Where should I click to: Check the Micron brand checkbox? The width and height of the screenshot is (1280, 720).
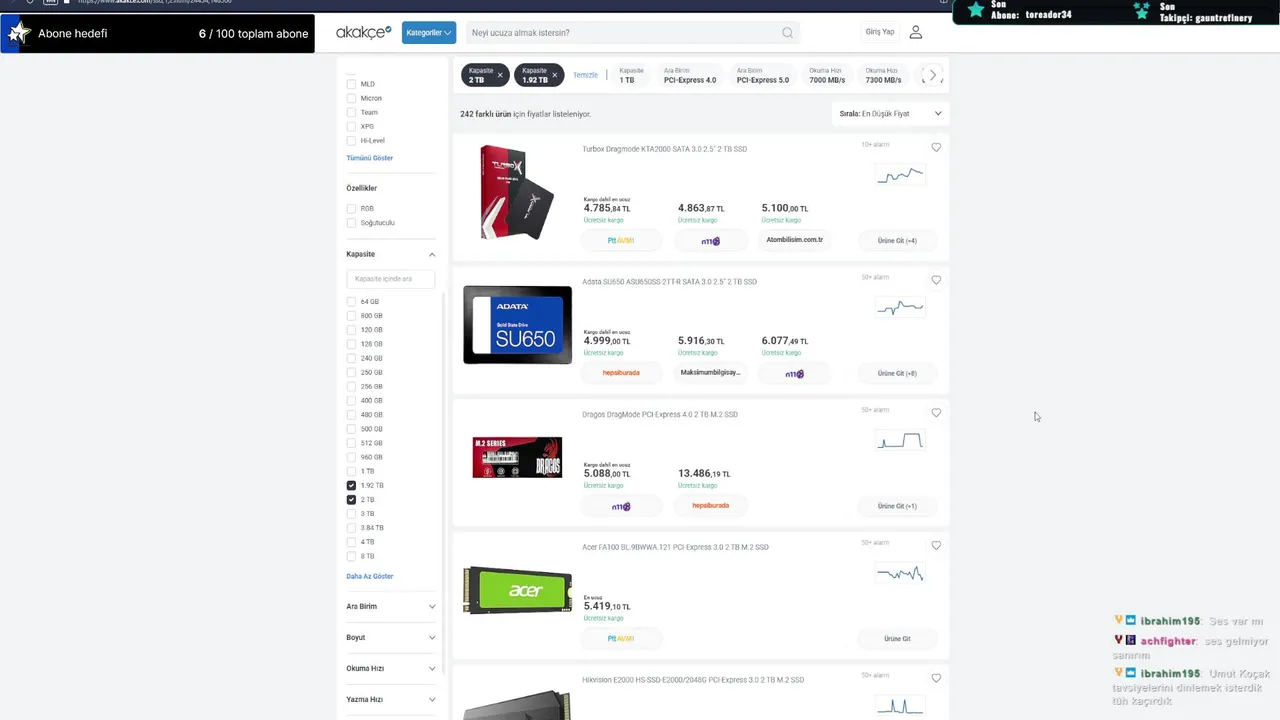[x=351, y=98]
